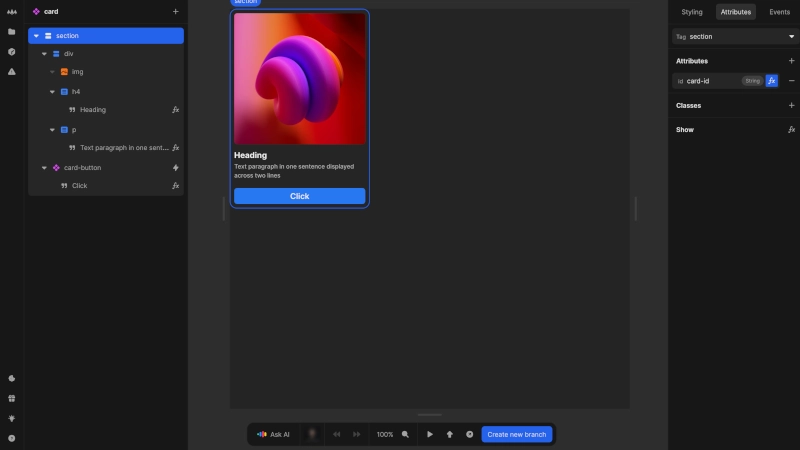Select the Click text node row
Viewport: 800px width, 450px height.
[106, 186]
